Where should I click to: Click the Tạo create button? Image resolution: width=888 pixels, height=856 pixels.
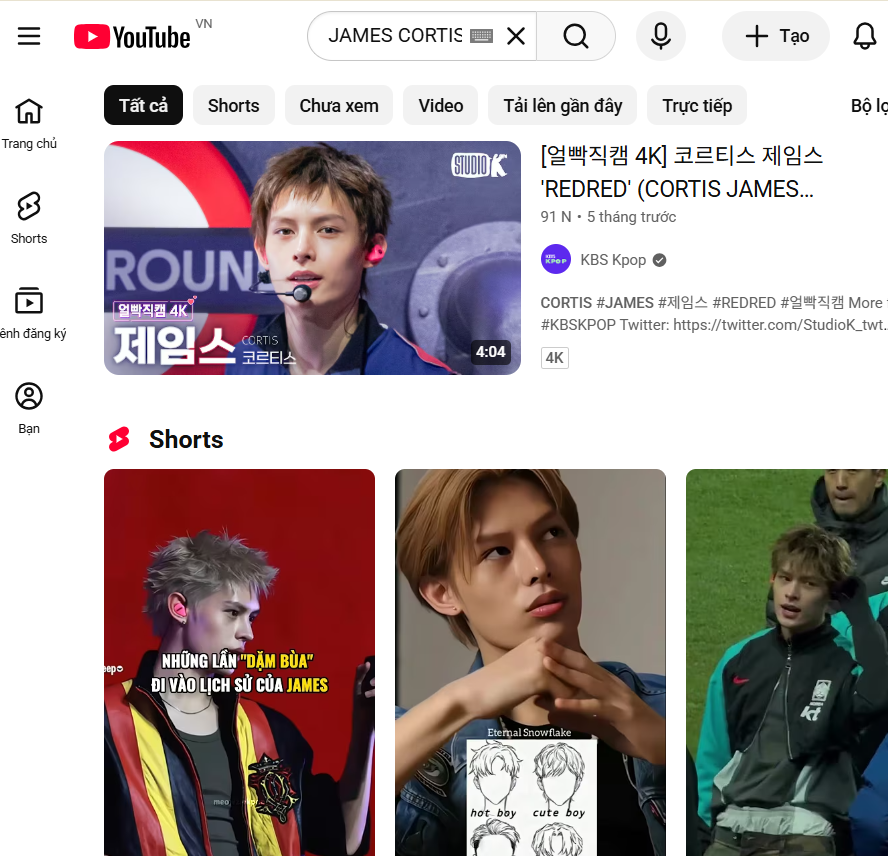776,36
